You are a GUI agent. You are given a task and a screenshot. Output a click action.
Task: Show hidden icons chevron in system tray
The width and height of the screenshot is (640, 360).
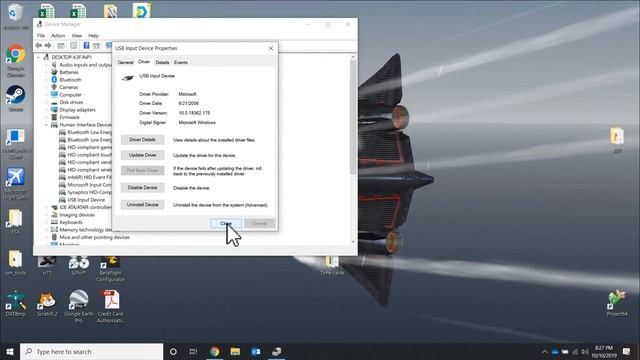point(544,351)
